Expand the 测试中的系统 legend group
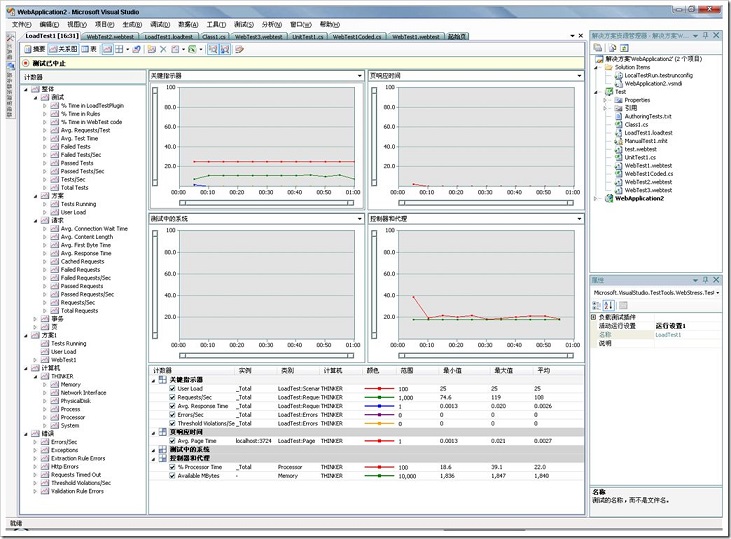The height and width of the screenshot is (539, 731). [x=155, y=450]
